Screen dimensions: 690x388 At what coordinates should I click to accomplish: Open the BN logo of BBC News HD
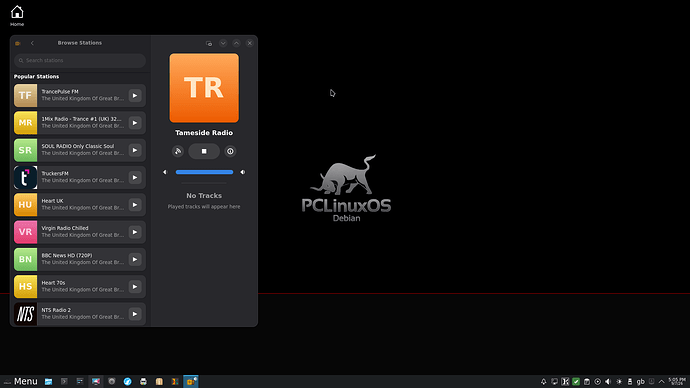tap(26, 260)
